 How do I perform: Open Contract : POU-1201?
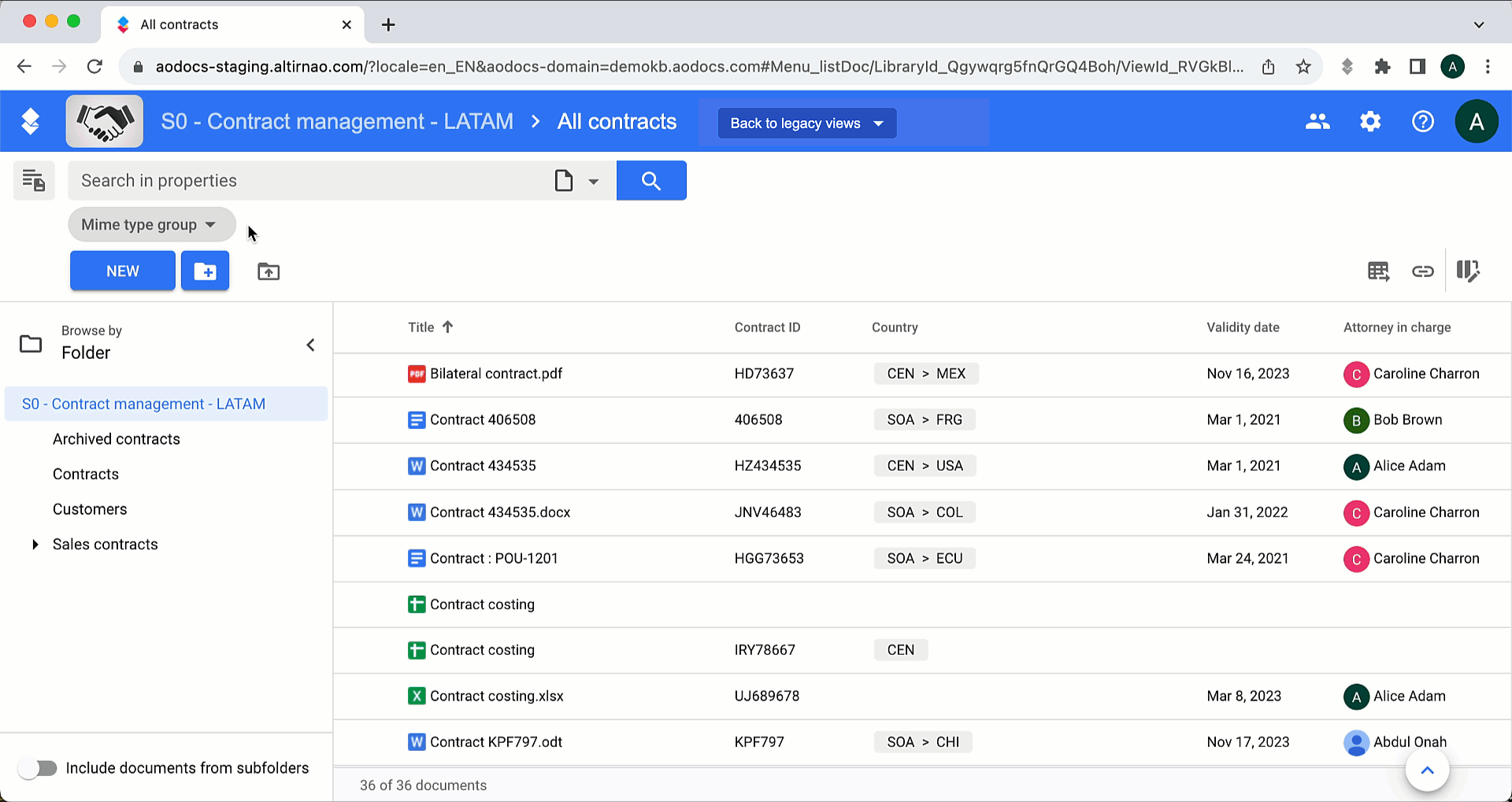coord(494,558)
